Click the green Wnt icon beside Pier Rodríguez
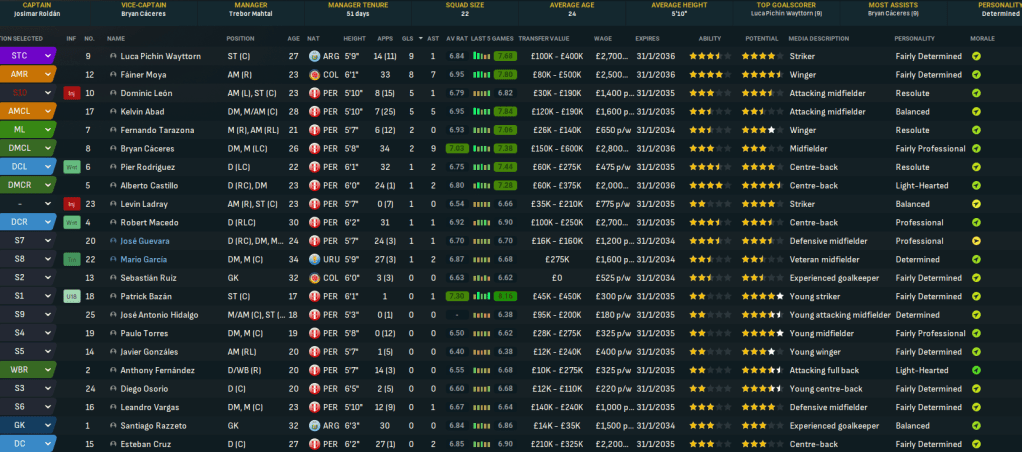 [x=71, y=167]
